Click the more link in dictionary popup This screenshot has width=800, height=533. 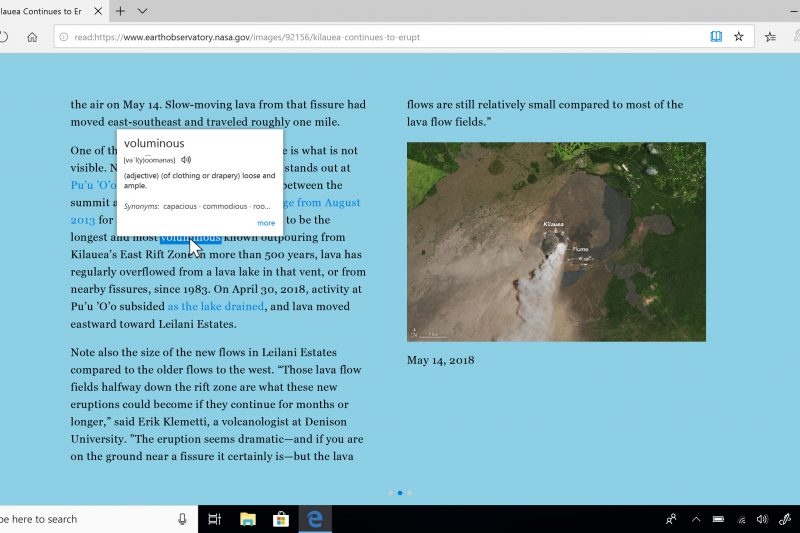266,223
